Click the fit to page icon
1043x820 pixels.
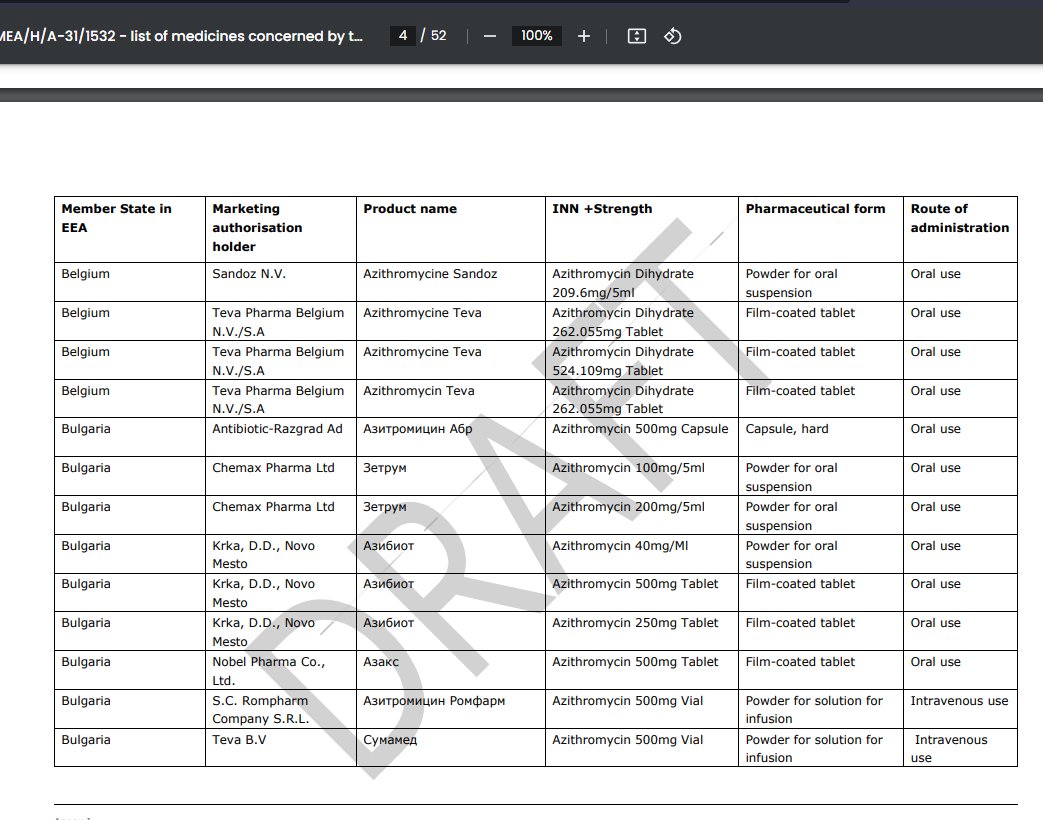636,36
